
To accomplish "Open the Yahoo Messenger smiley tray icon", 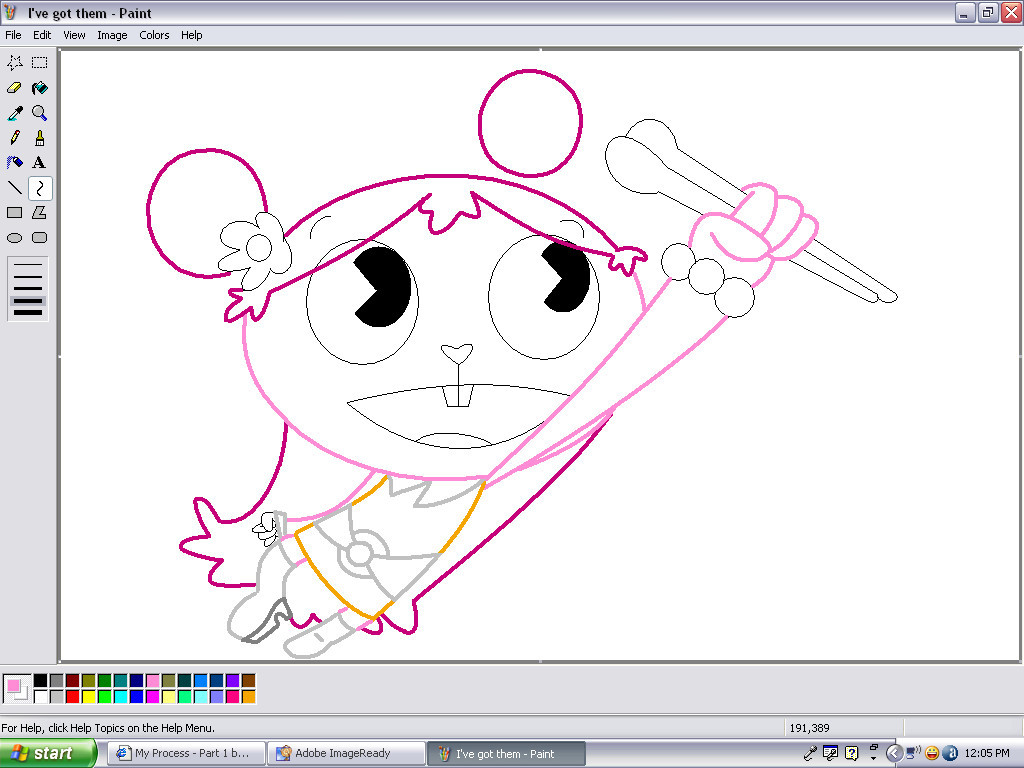I will pyautogui.click(x=932, y=753).
